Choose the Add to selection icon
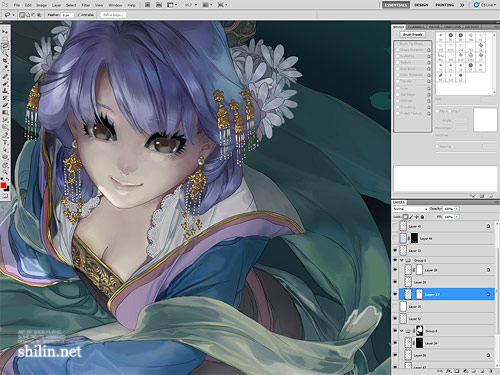This screenshot has height=375, width=500. pos(28,15)
